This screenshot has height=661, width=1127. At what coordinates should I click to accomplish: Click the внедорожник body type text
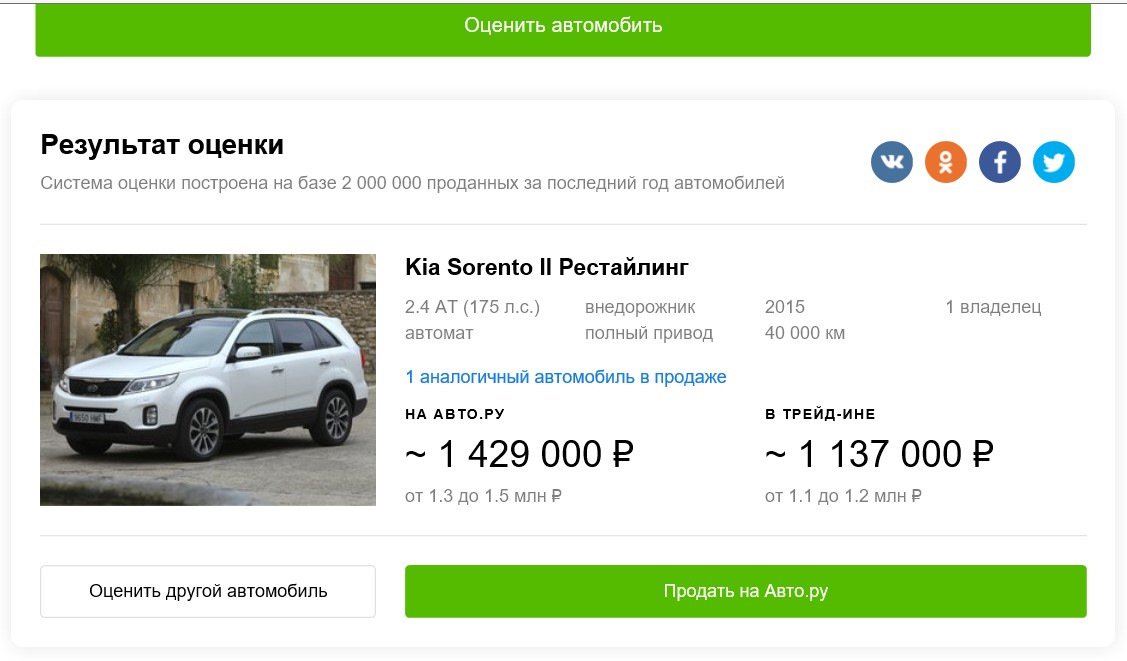(640, 307)
